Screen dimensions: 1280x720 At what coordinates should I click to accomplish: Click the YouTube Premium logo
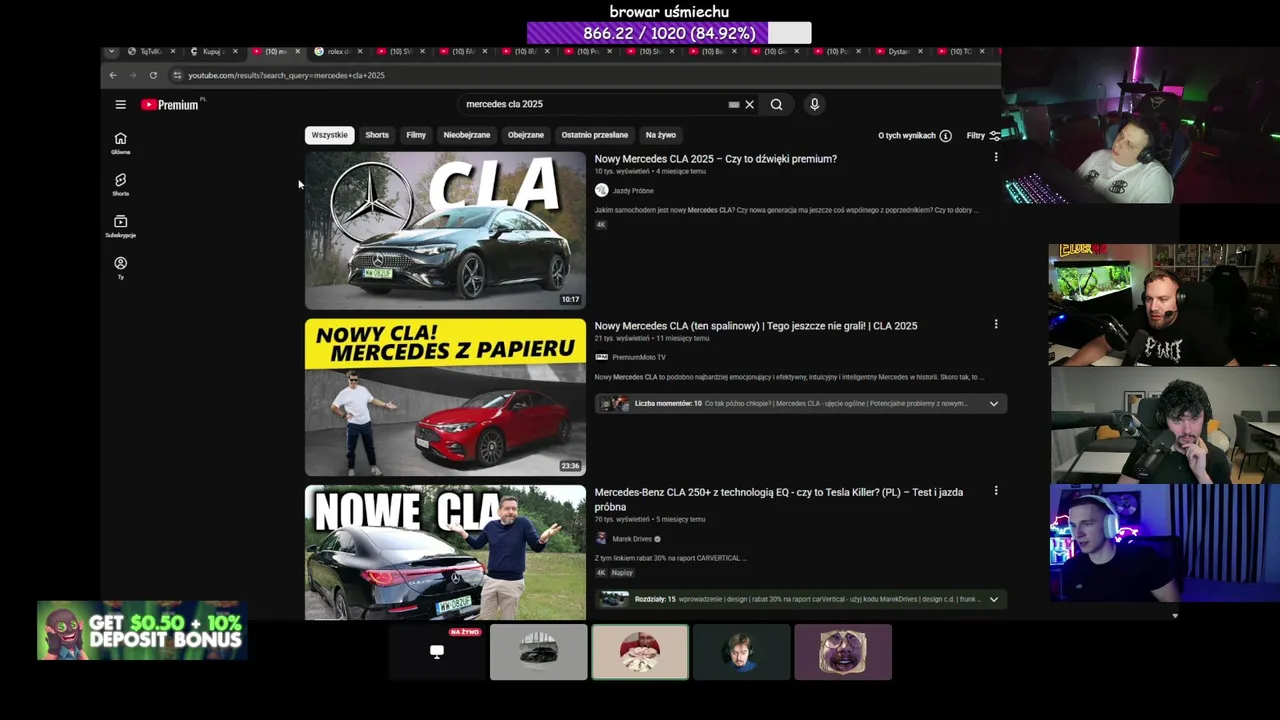(x=170, y=104)
